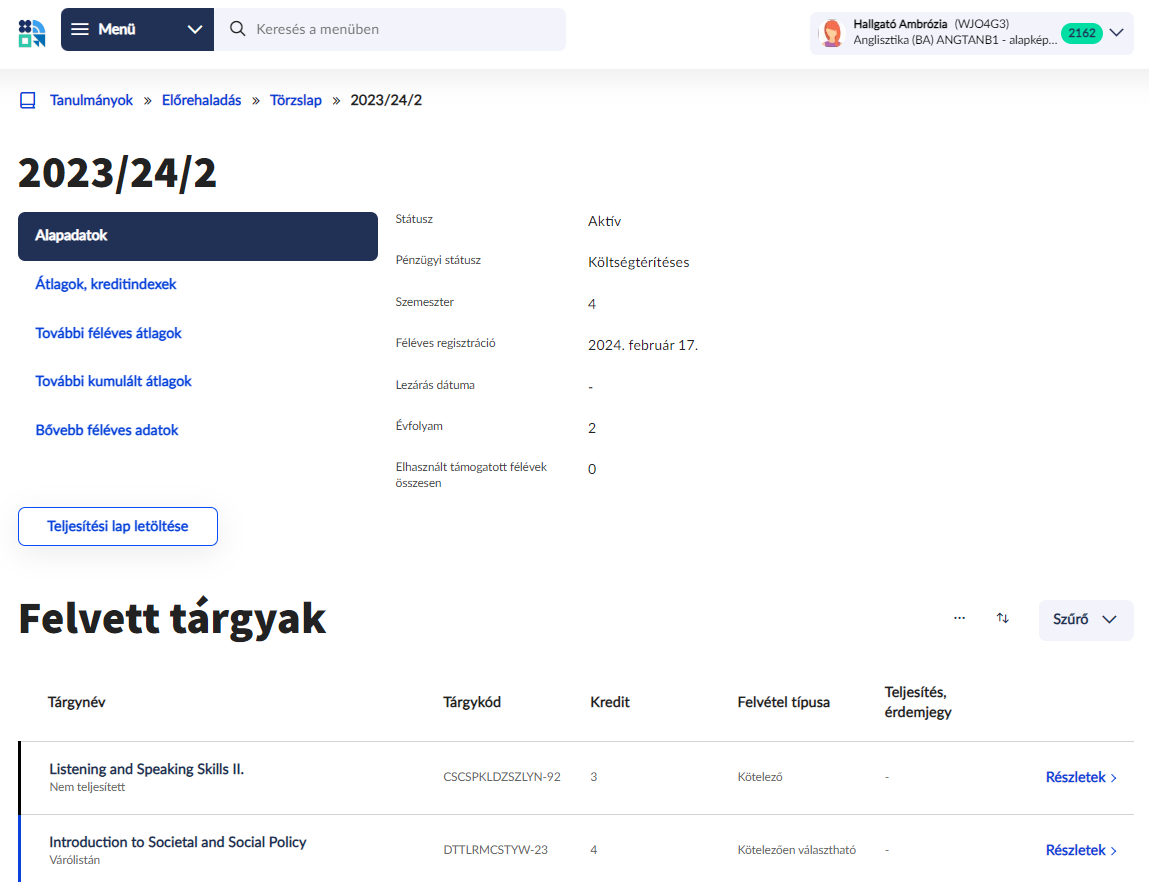Click the Neptun logo icon

pyautogui.click(x=32, y=33)
